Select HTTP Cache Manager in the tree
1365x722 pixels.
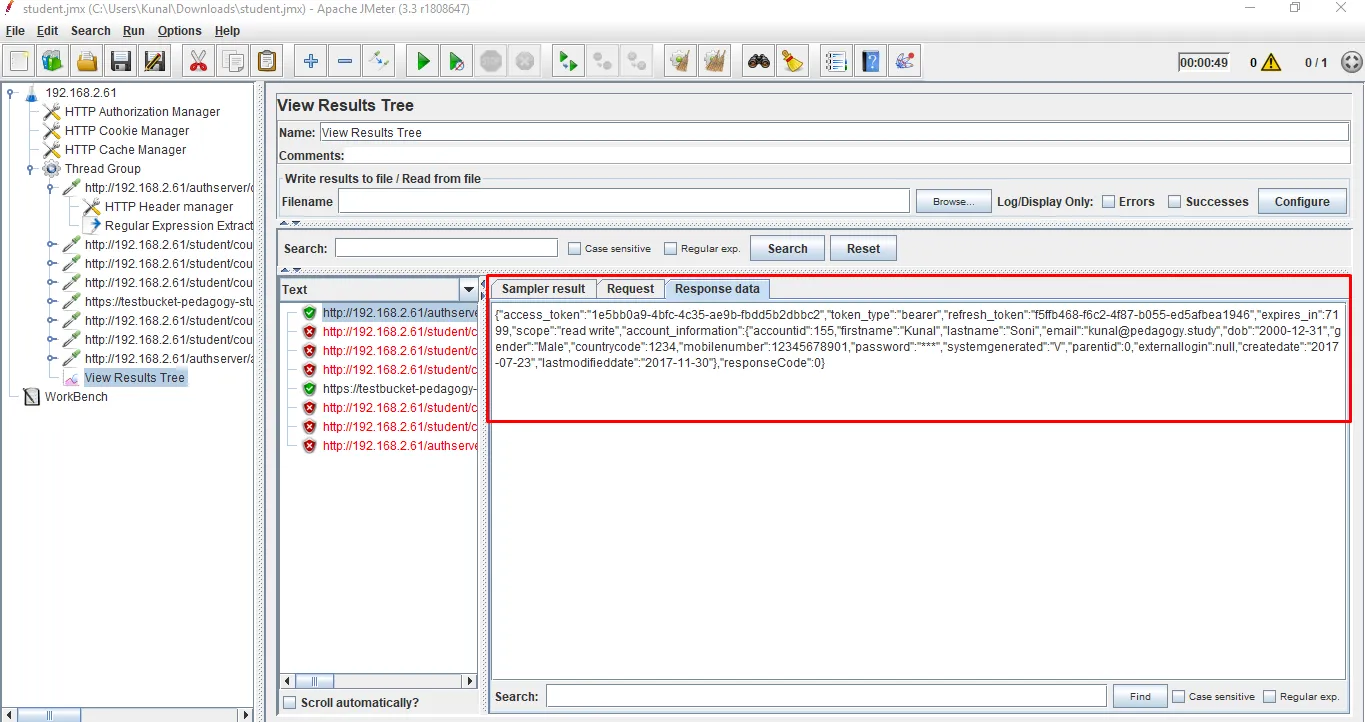pyautogui.click(x=125, y=150)
